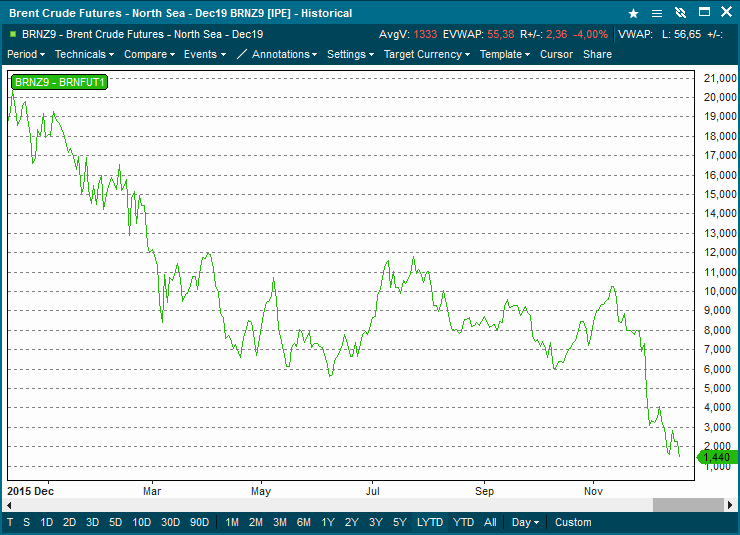Open the Period dropdown

(26, 54)
